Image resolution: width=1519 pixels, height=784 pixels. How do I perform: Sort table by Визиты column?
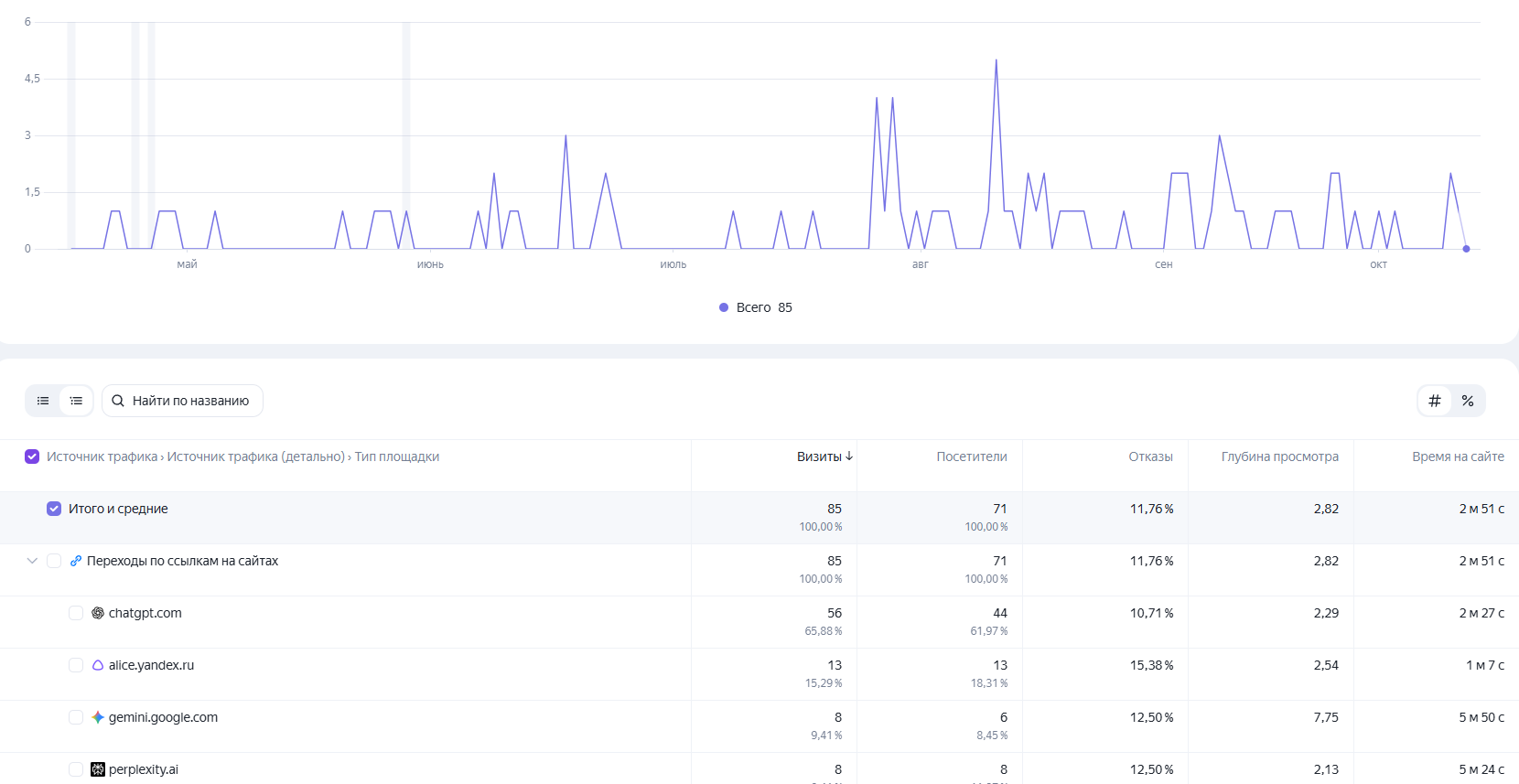pos(819,456)
